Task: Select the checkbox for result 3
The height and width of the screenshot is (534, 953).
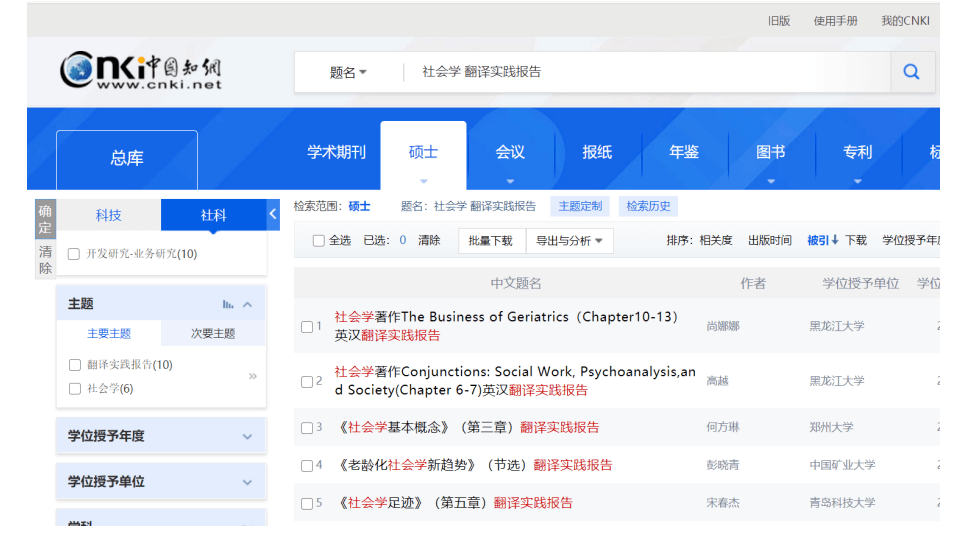Action: coord(307,428)
